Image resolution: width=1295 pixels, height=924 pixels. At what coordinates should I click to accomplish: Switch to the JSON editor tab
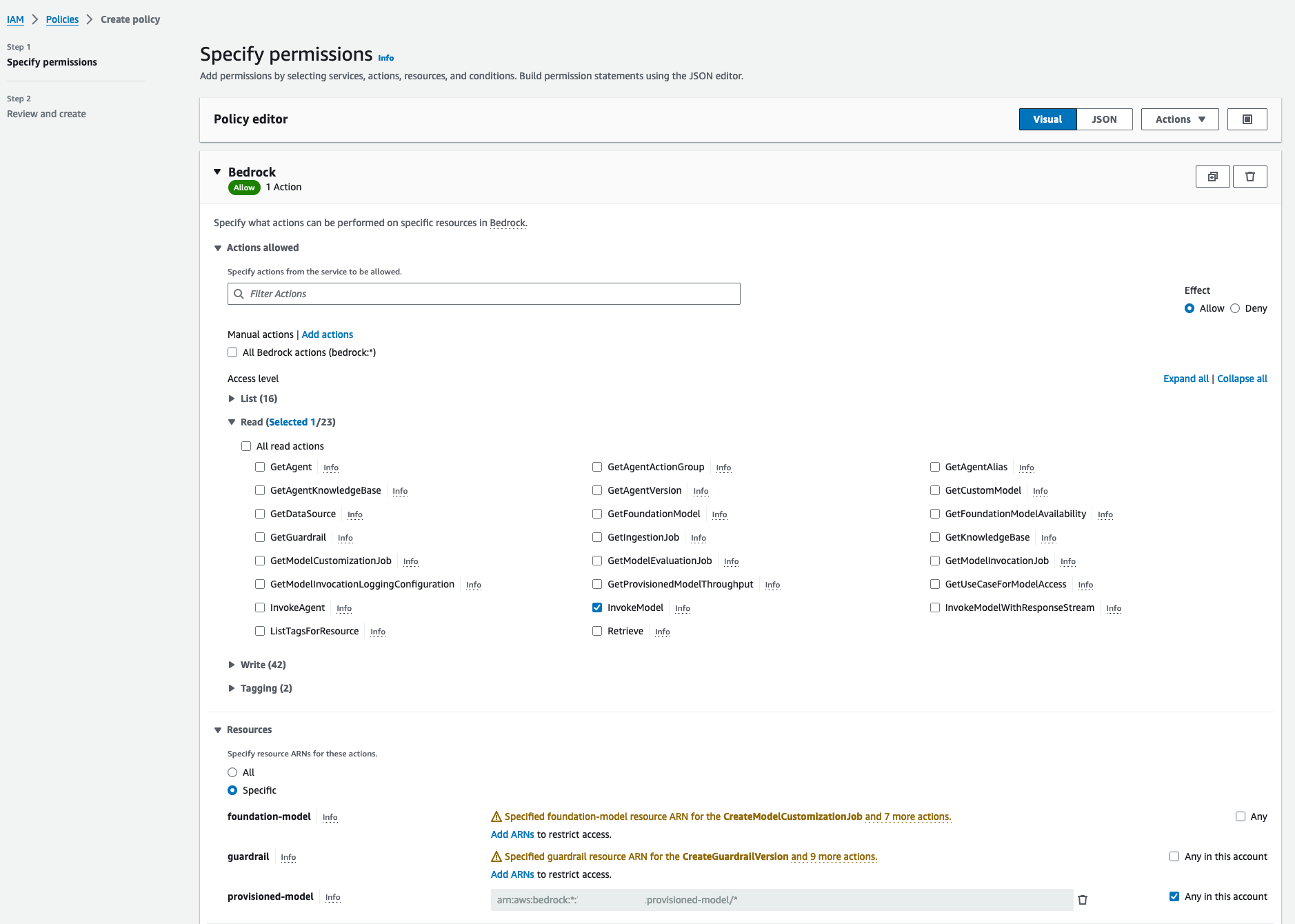(x=1104, y=119)
